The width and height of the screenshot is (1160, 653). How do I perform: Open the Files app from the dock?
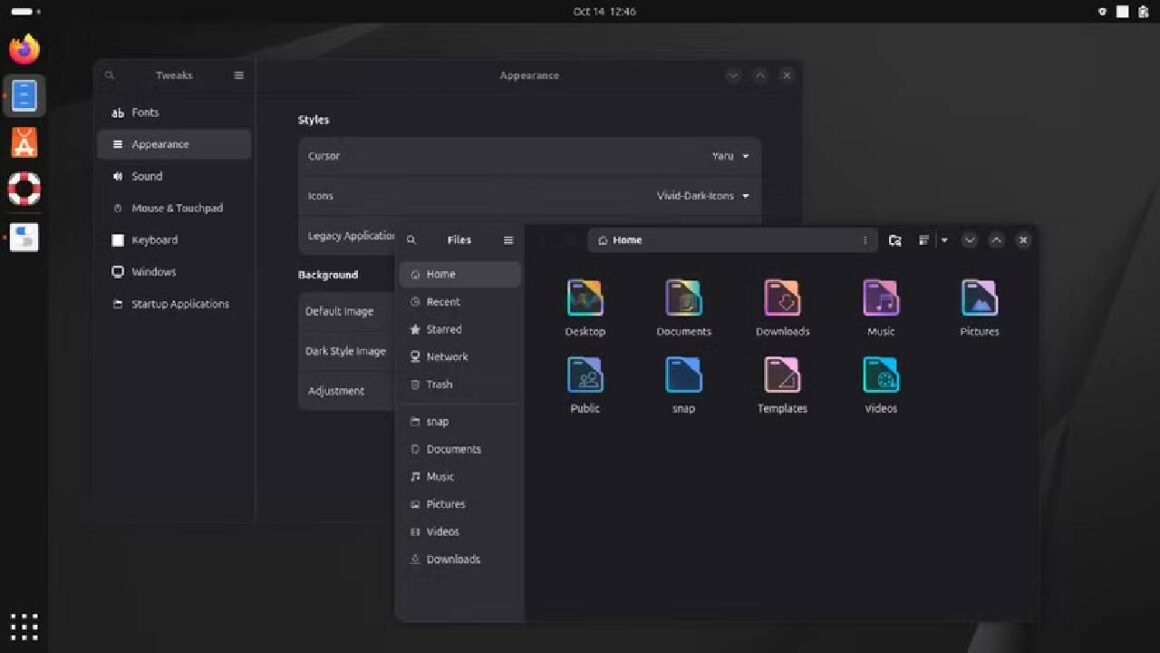pos(24,96)
